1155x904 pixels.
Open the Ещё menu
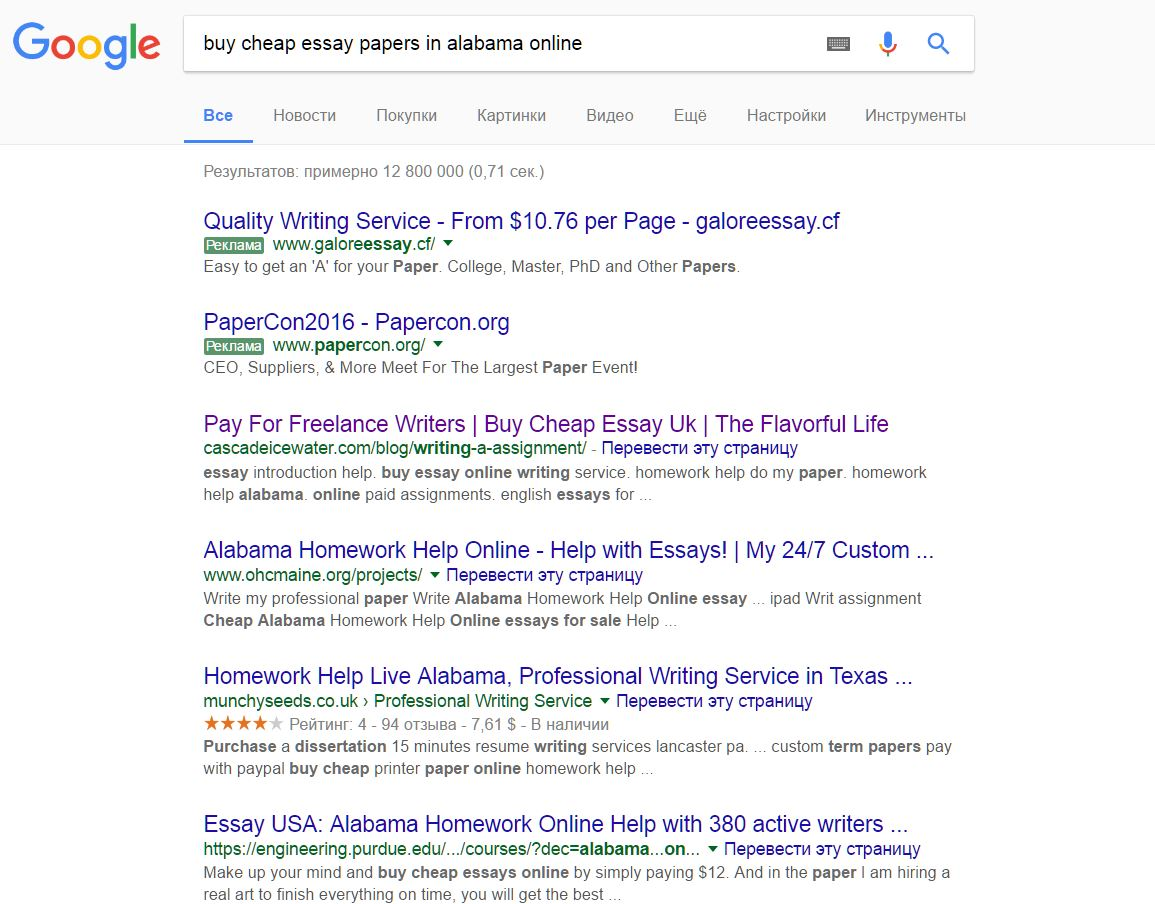[x=690, y=115]
